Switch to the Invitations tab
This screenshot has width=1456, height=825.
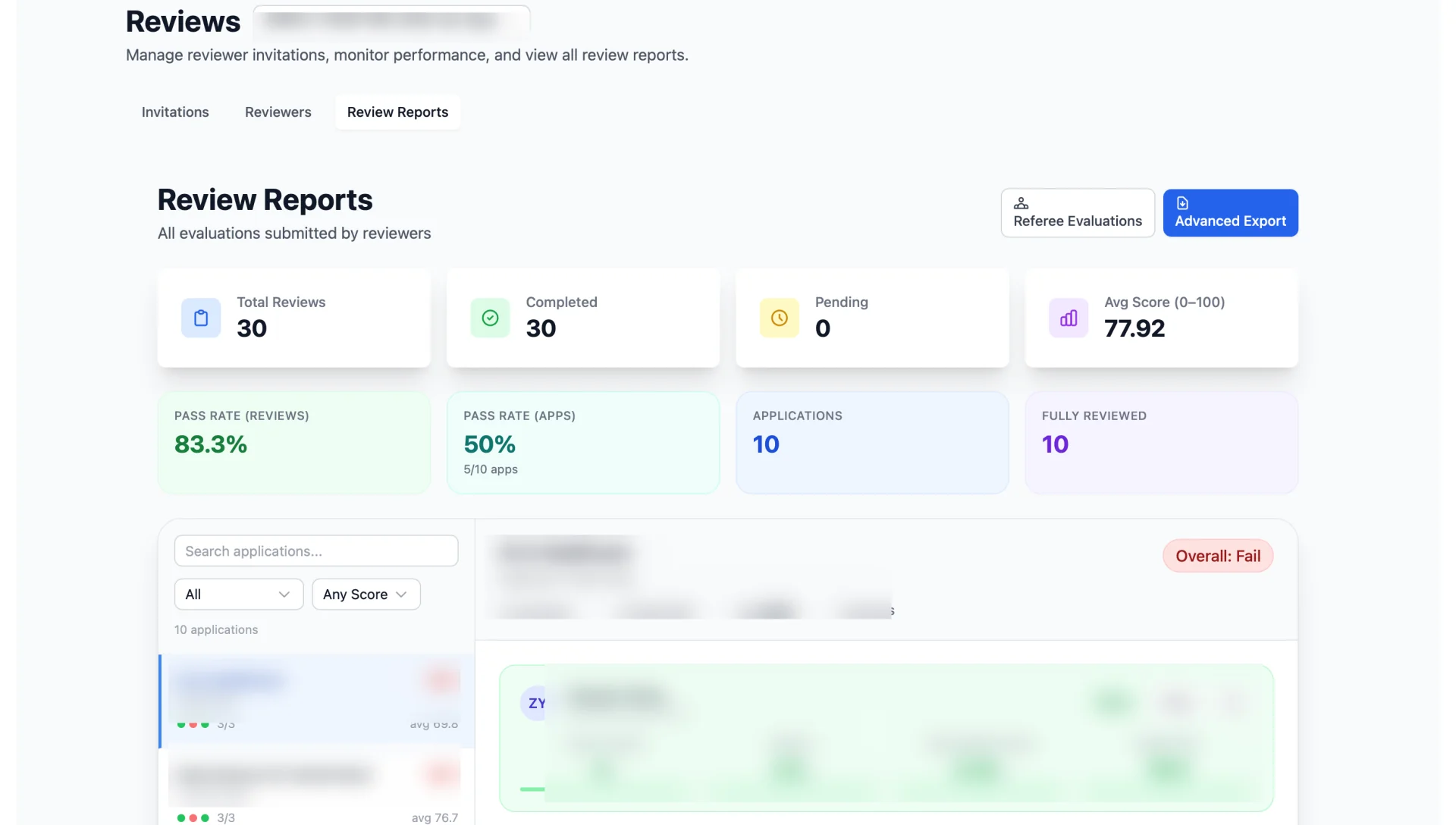pos(175,112)
